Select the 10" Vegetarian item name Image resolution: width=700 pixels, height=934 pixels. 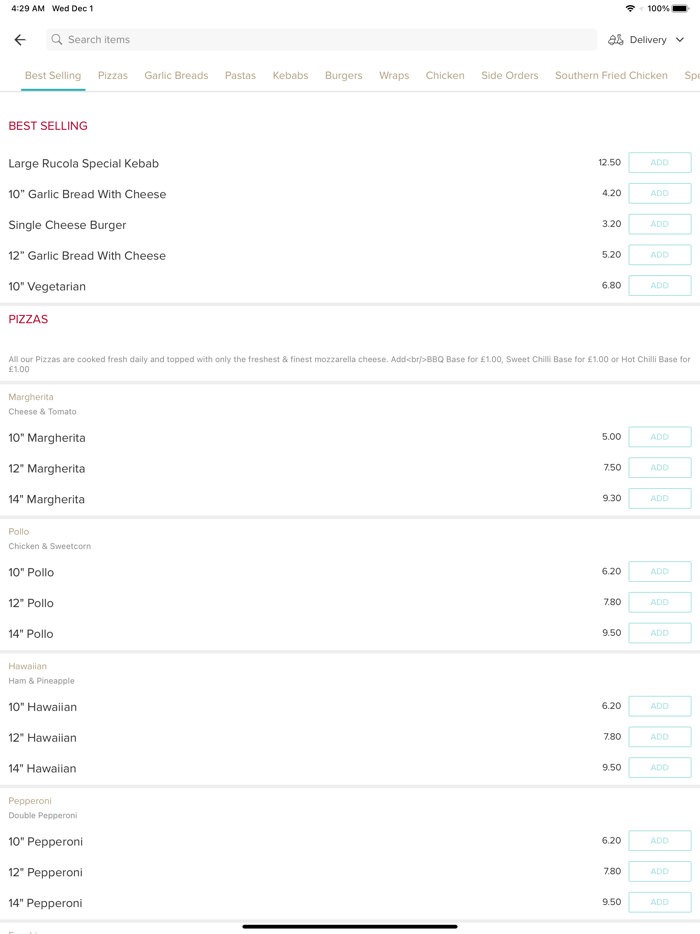pos(47,287)
